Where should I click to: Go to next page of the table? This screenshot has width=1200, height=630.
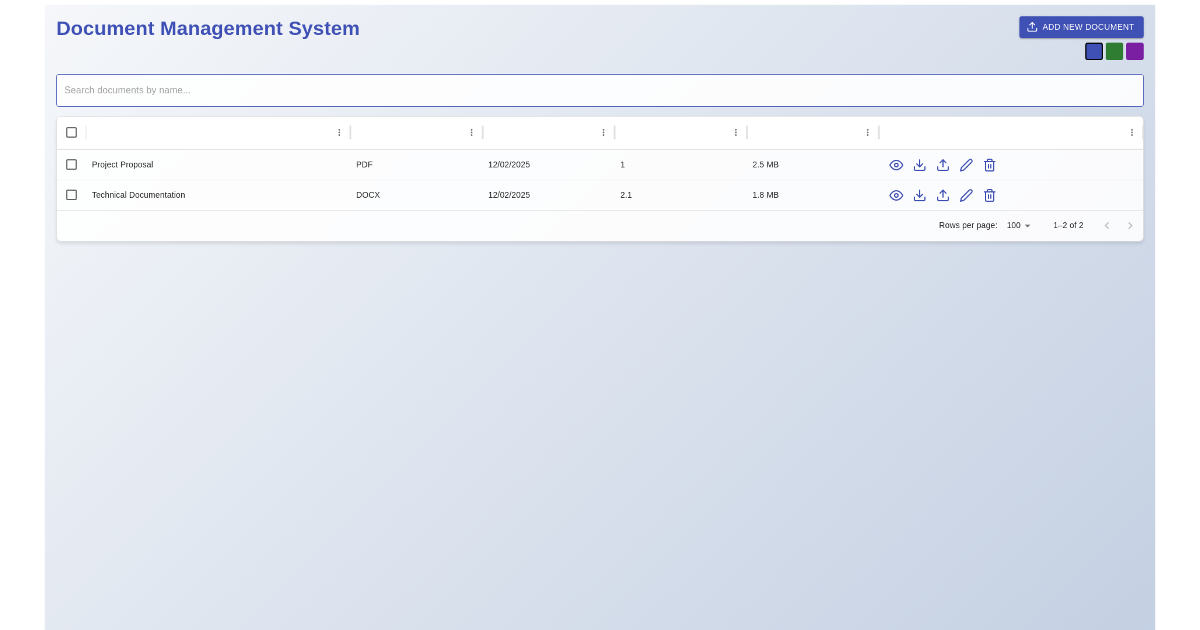1130,226
